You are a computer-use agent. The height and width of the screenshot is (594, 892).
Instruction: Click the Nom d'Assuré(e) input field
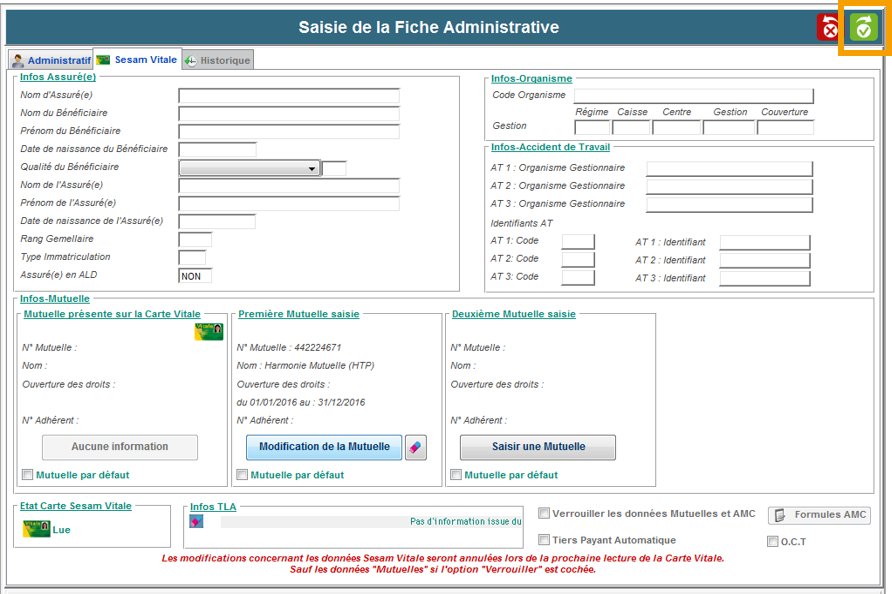pos(288,96)
